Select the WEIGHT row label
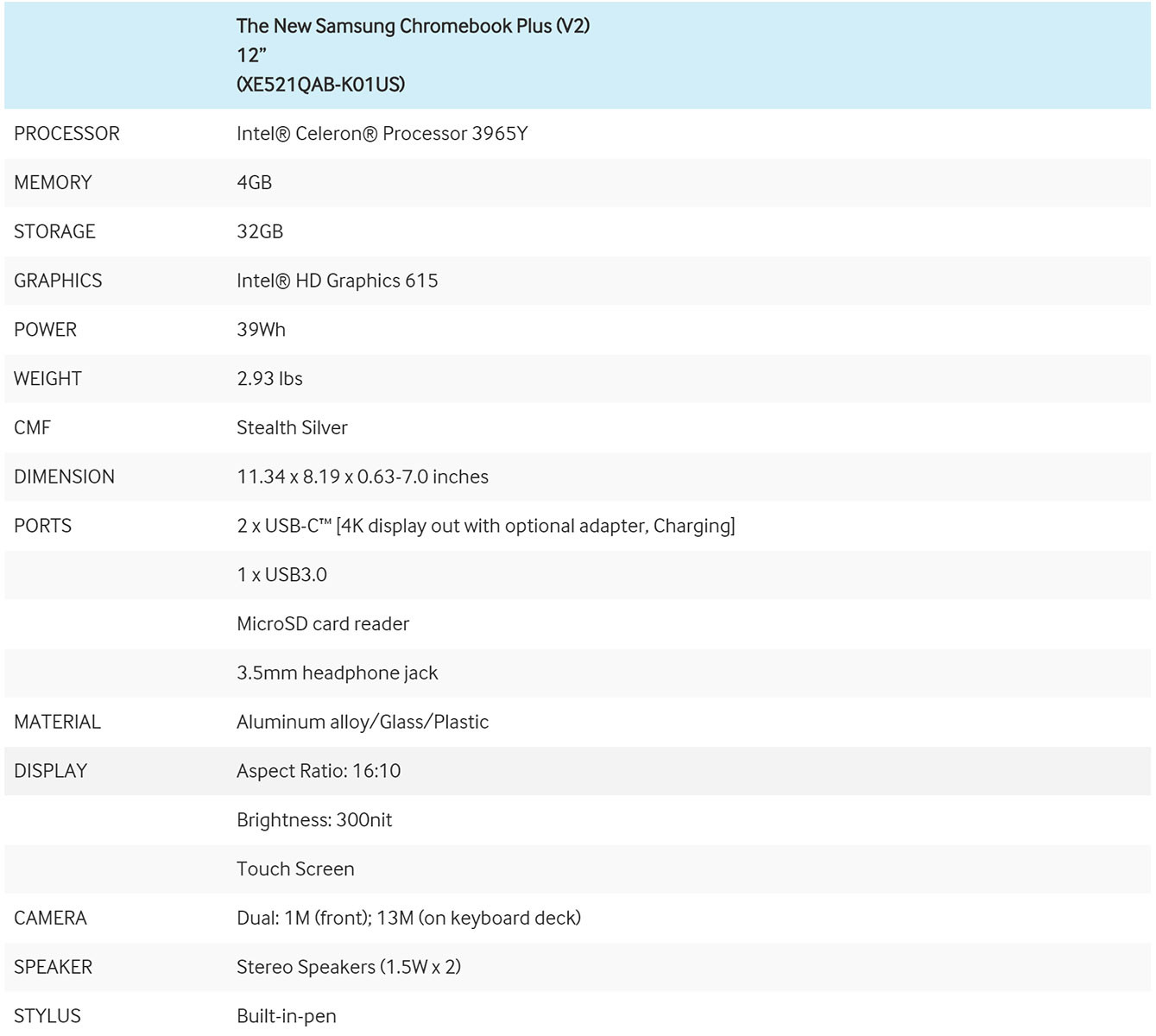 tap(47, 379)
